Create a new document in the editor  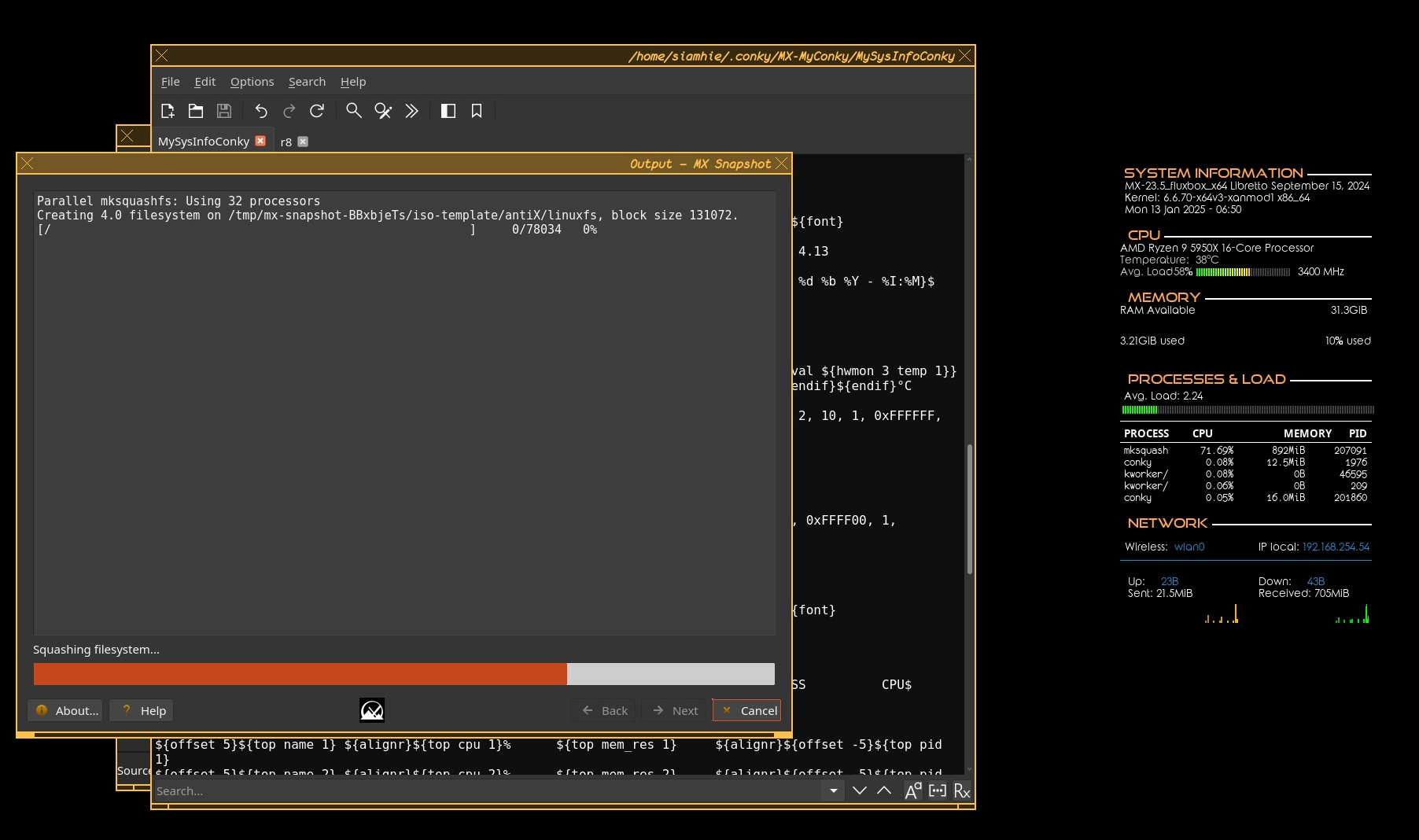[168, 111]
